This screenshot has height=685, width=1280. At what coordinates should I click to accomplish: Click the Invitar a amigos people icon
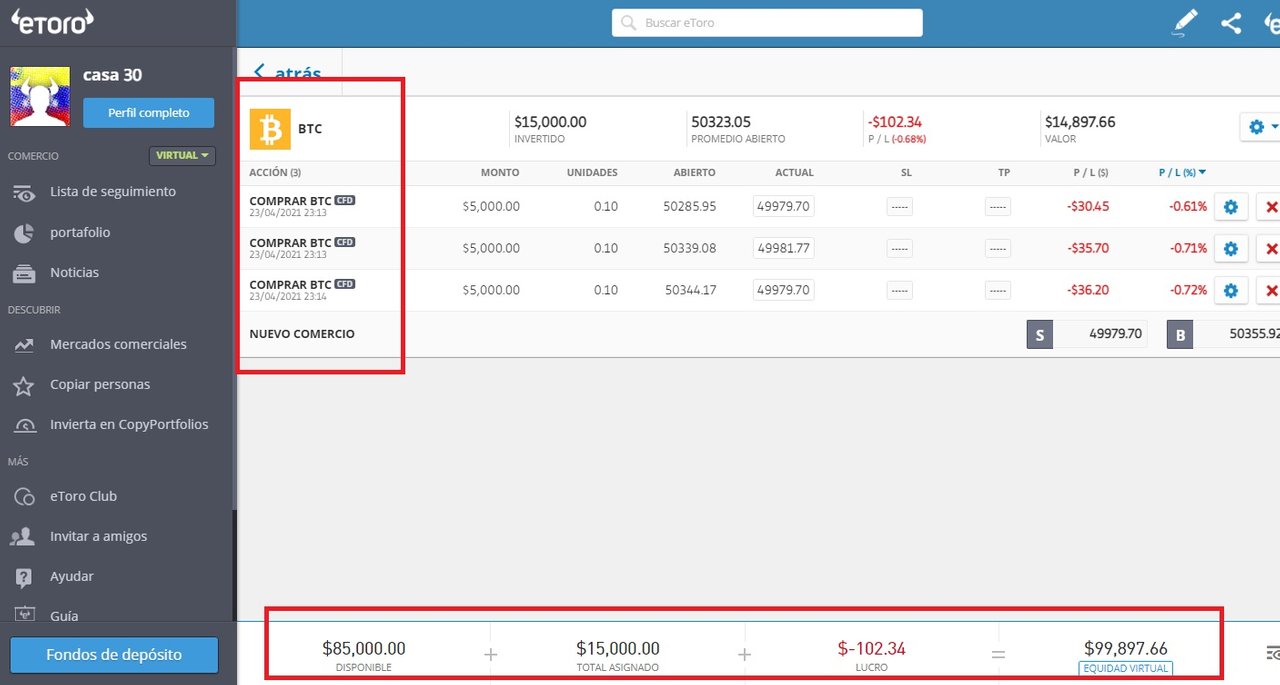pos(23,537)
